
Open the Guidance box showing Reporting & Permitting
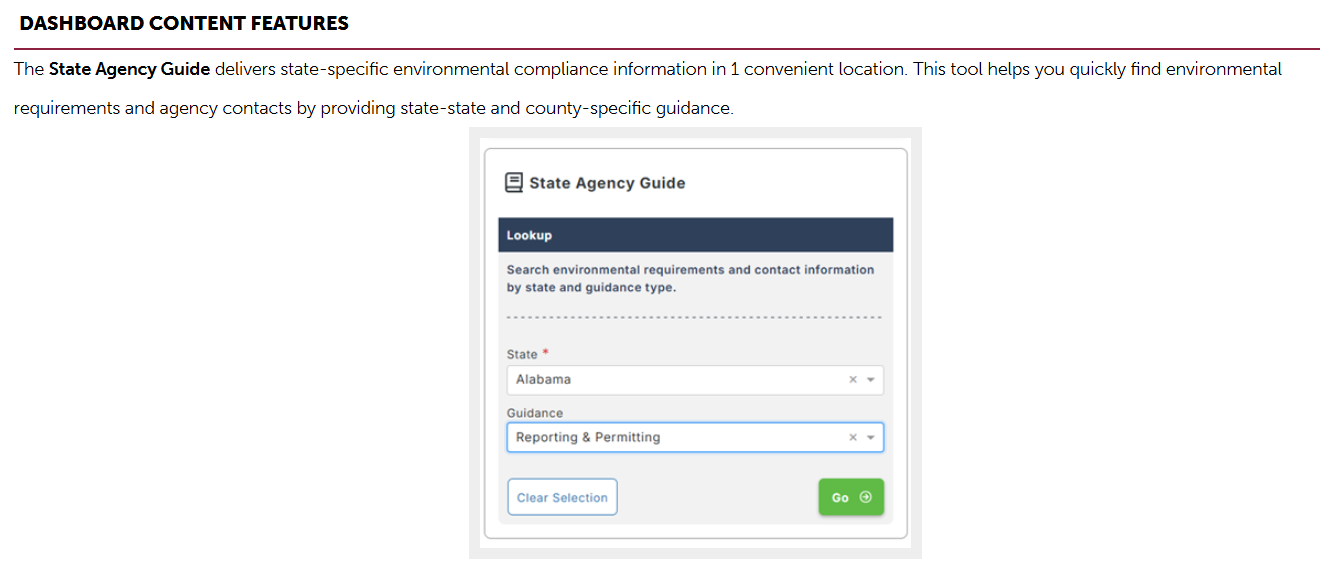pos(695,438)
